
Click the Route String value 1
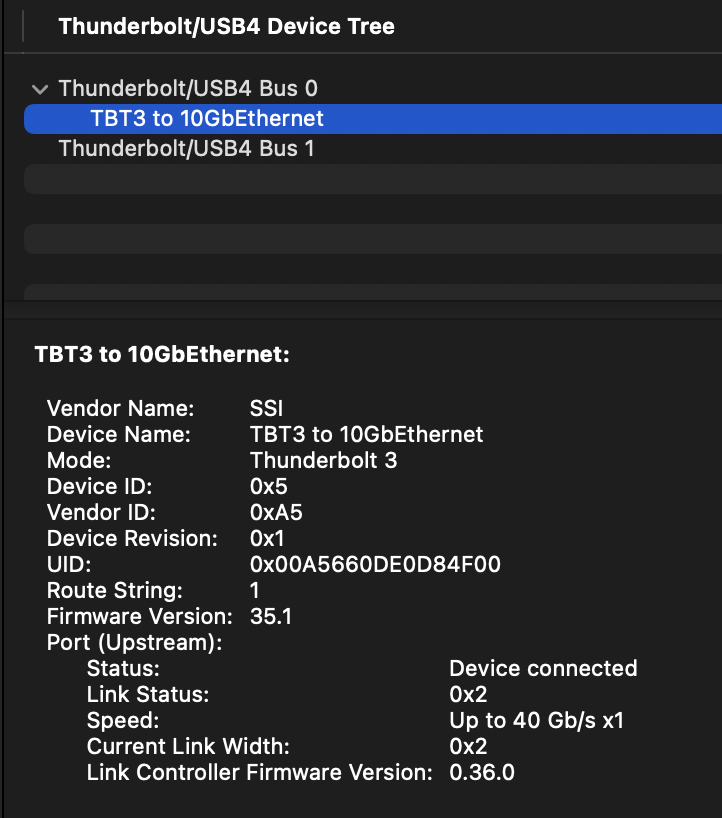point(255,591)
